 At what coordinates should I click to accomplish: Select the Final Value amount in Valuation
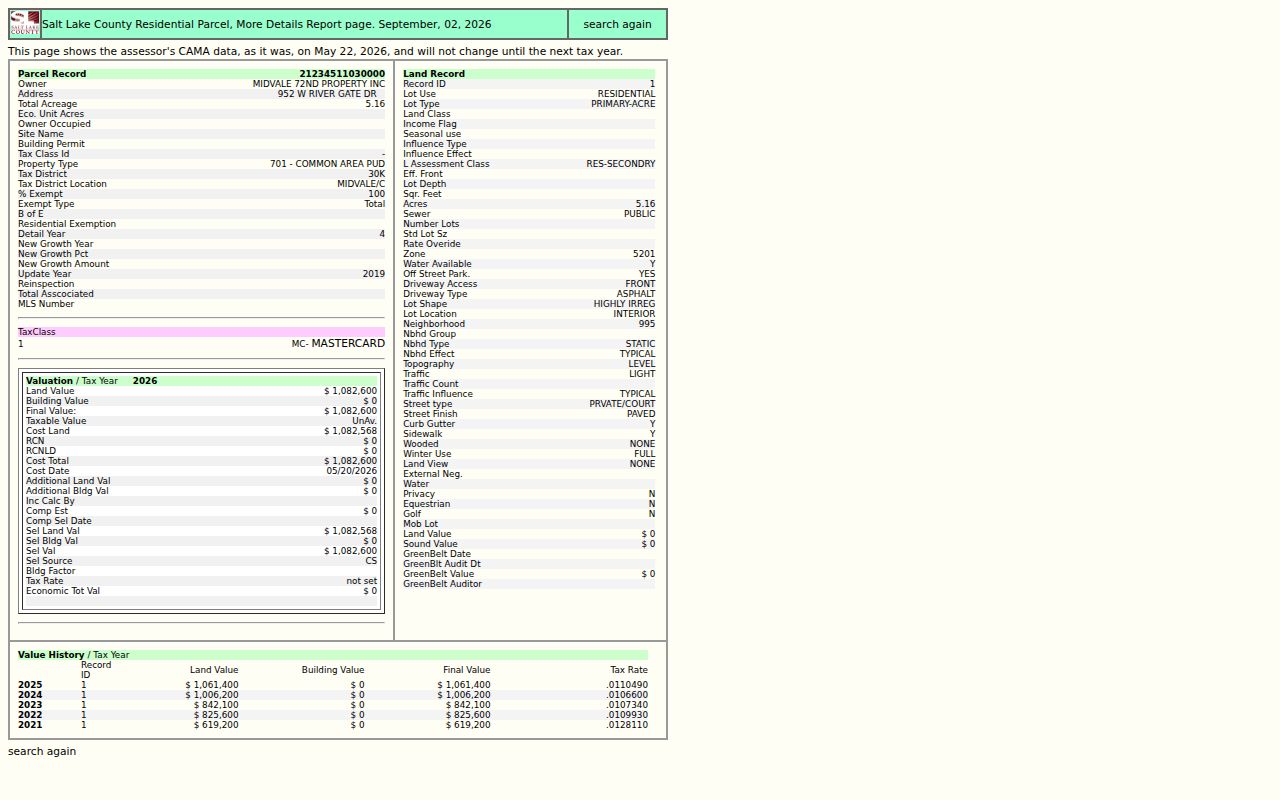(351, 411)
